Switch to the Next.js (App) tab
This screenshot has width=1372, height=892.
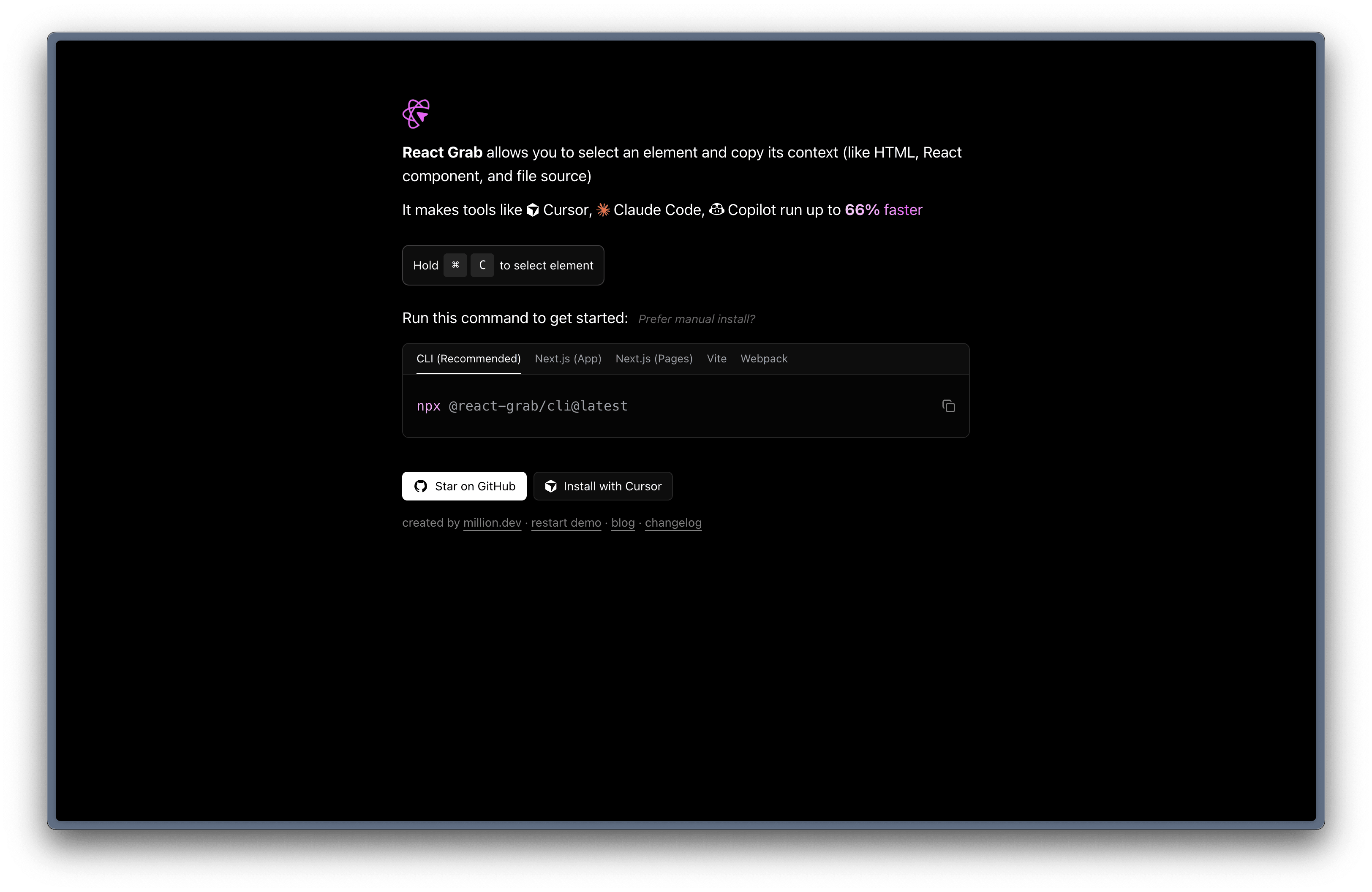(568, 359)
